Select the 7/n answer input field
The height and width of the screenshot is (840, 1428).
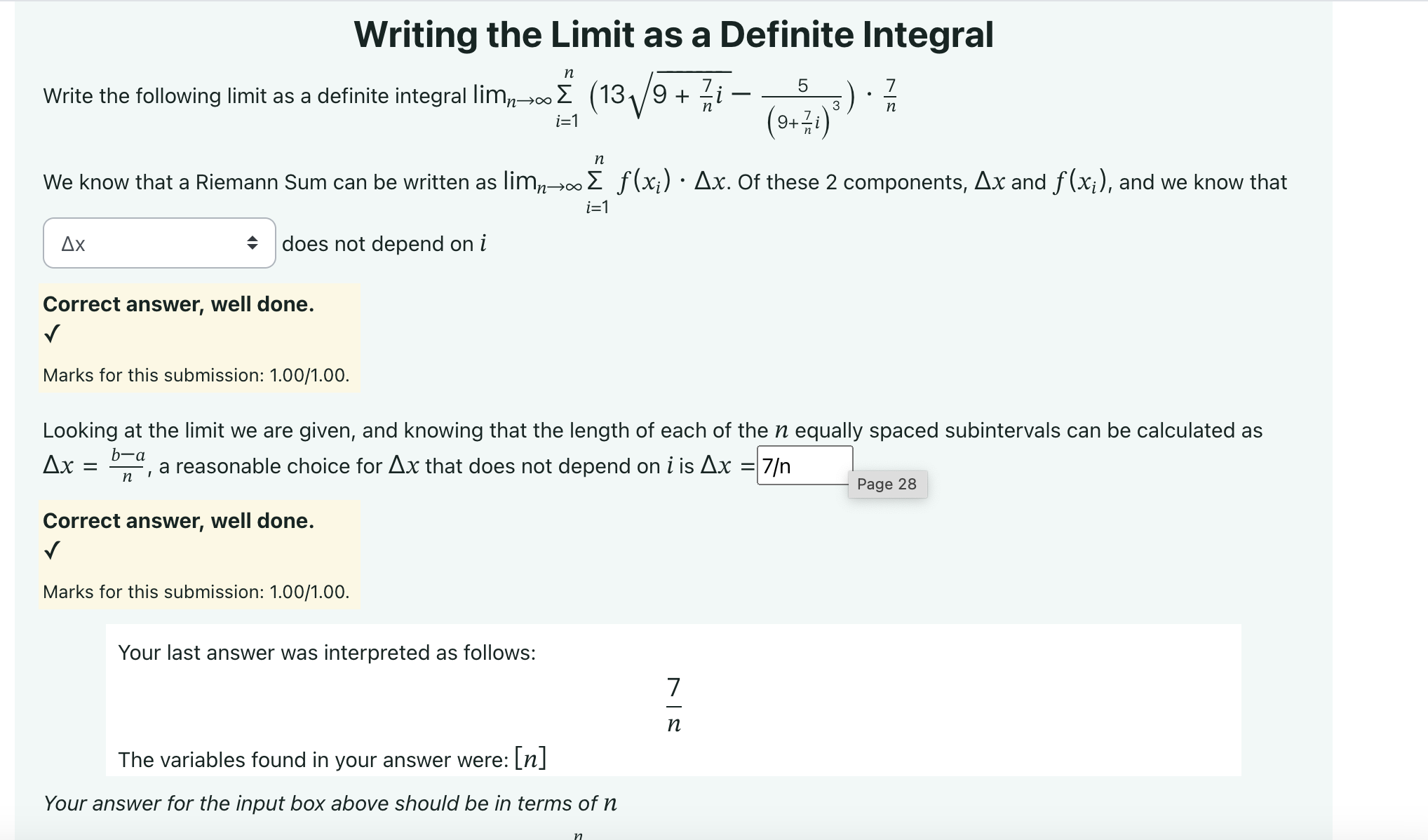click(804, 465)
